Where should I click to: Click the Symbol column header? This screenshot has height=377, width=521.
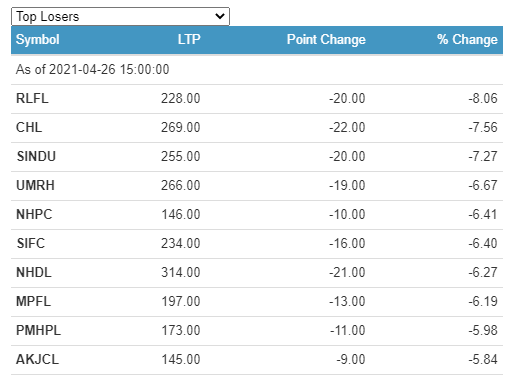tap(38, 40)
